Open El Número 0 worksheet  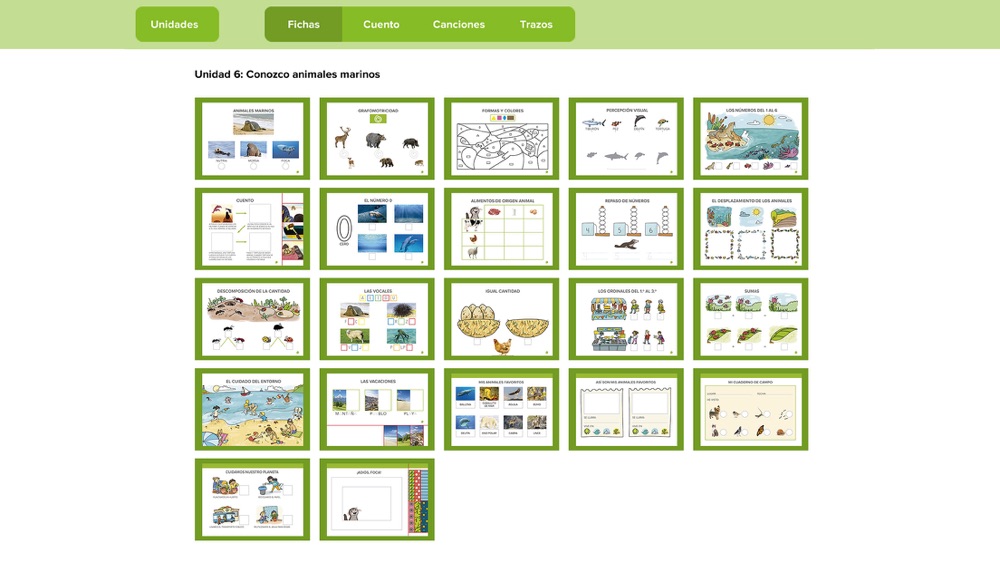377,229
